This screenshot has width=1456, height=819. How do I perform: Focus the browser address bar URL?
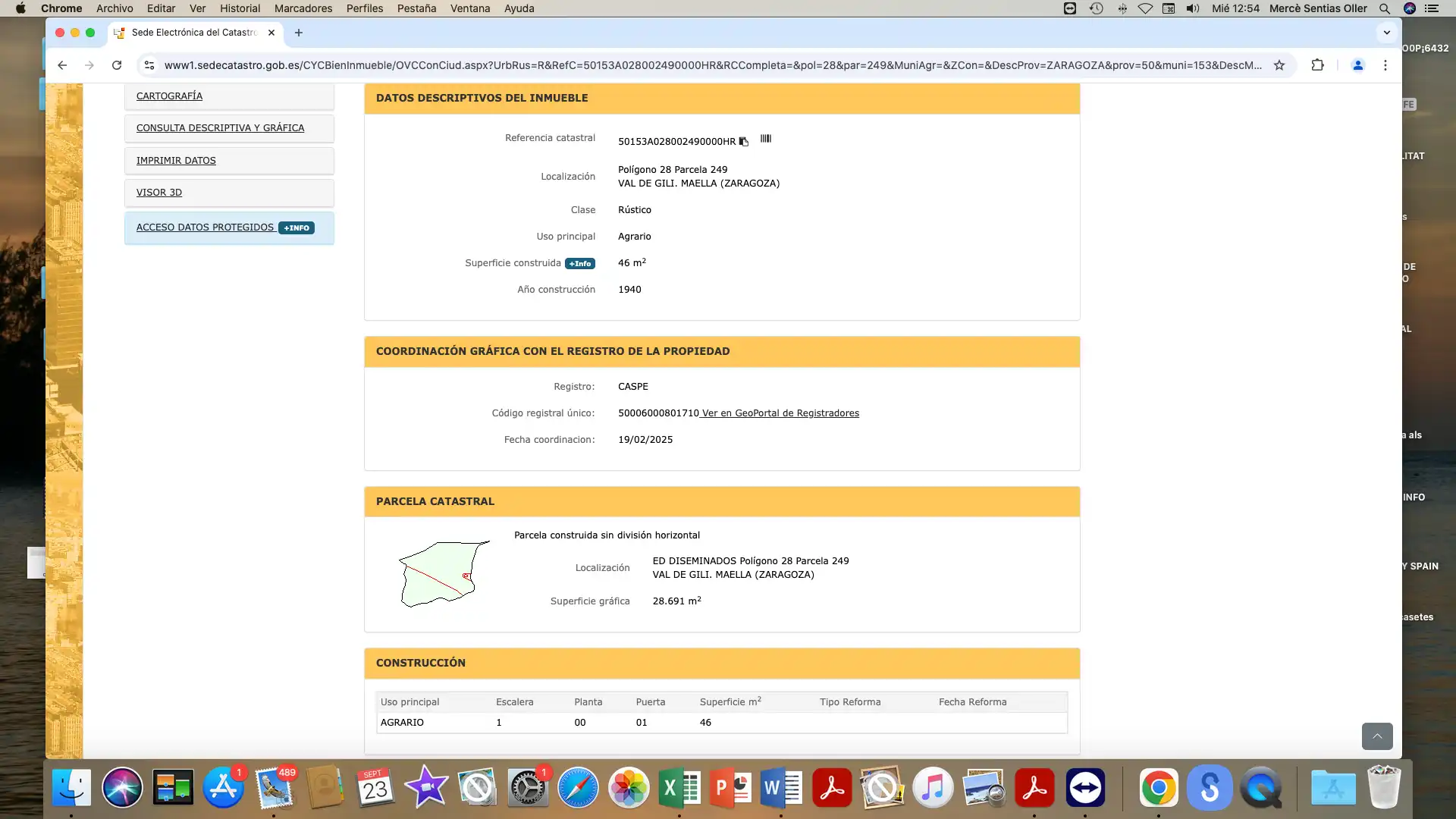tap(713, 65)
